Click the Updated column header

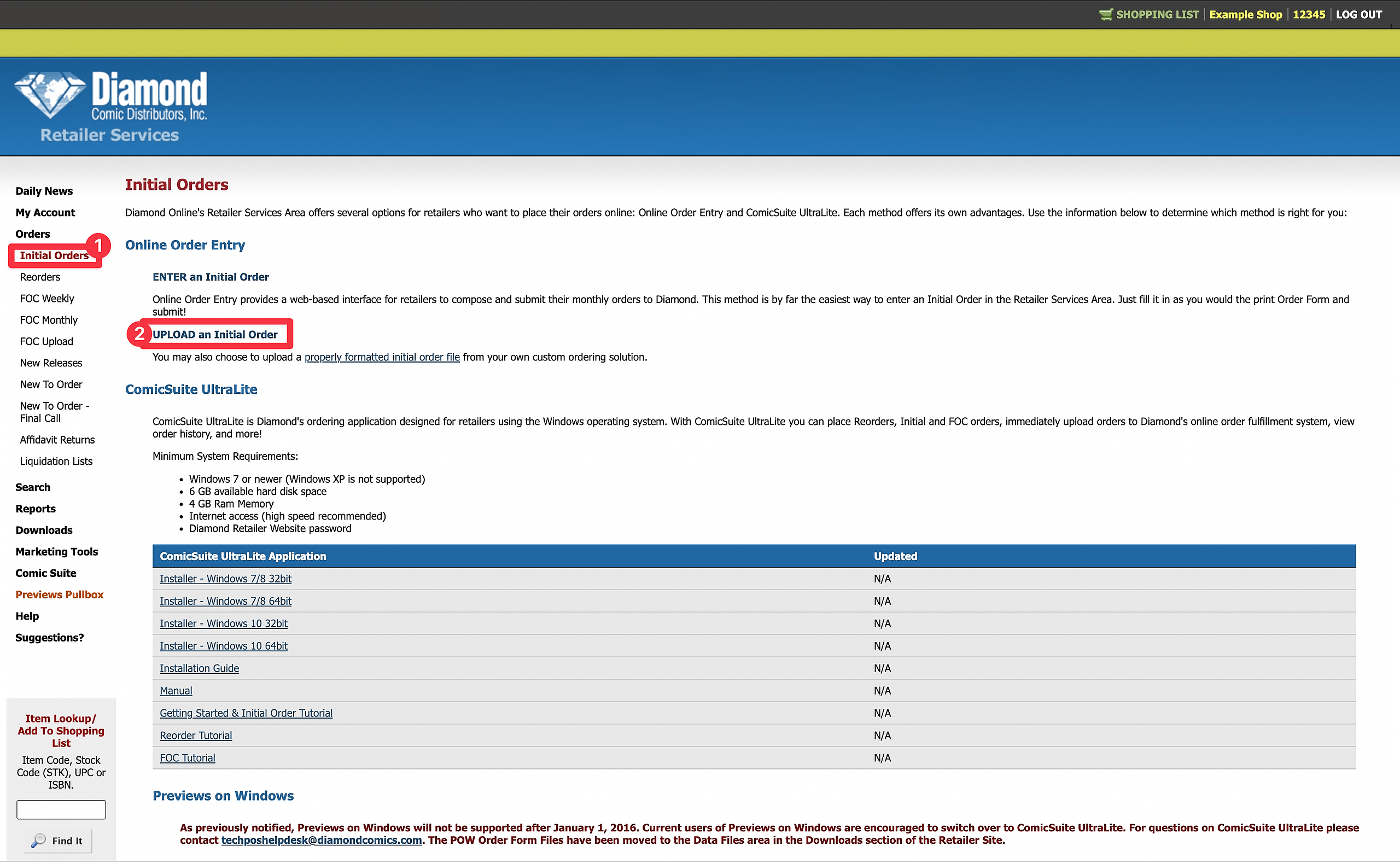(895, 556)
